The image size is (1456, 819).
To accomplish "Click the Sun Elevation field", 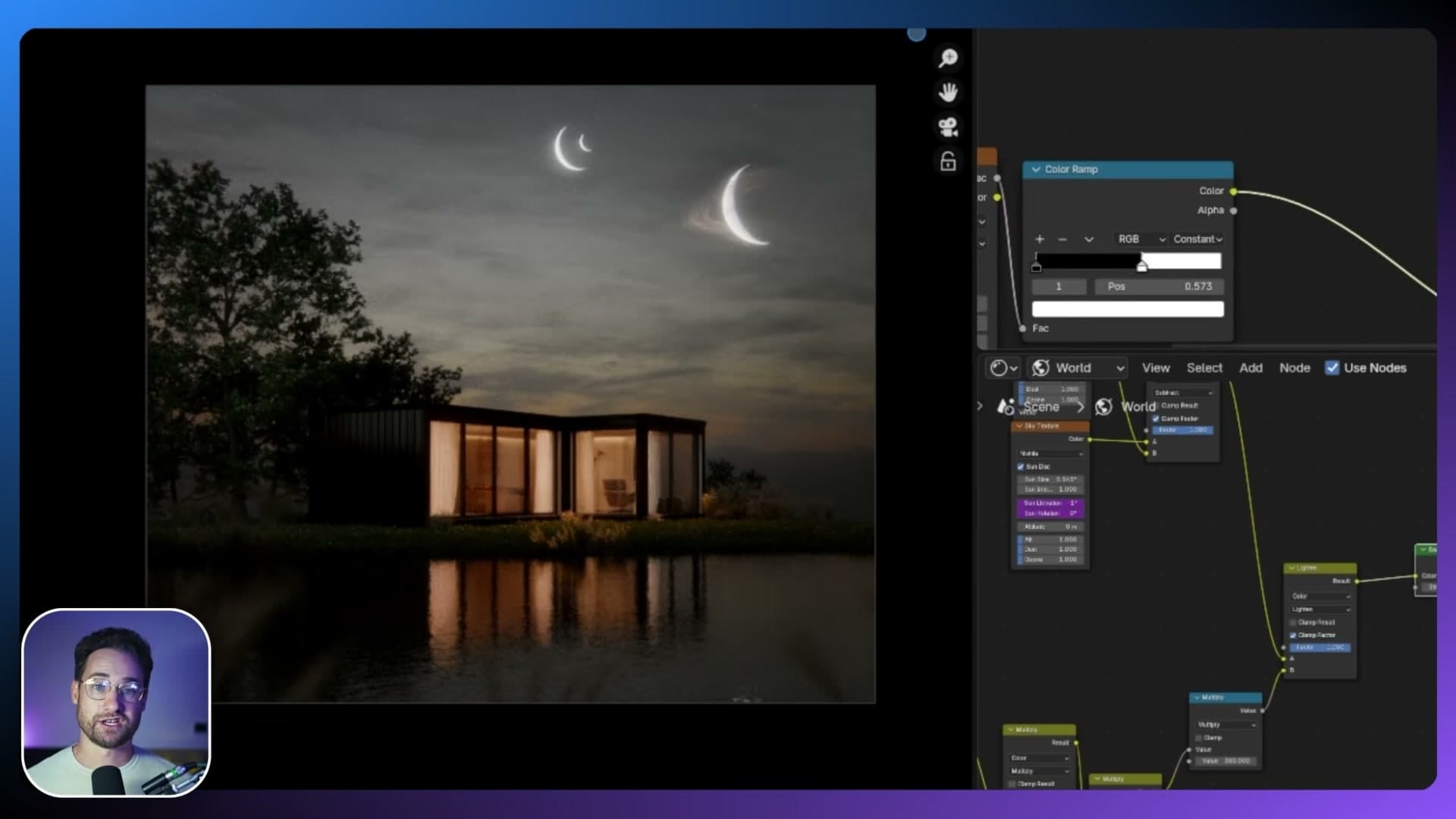I will pos(1051,504).
